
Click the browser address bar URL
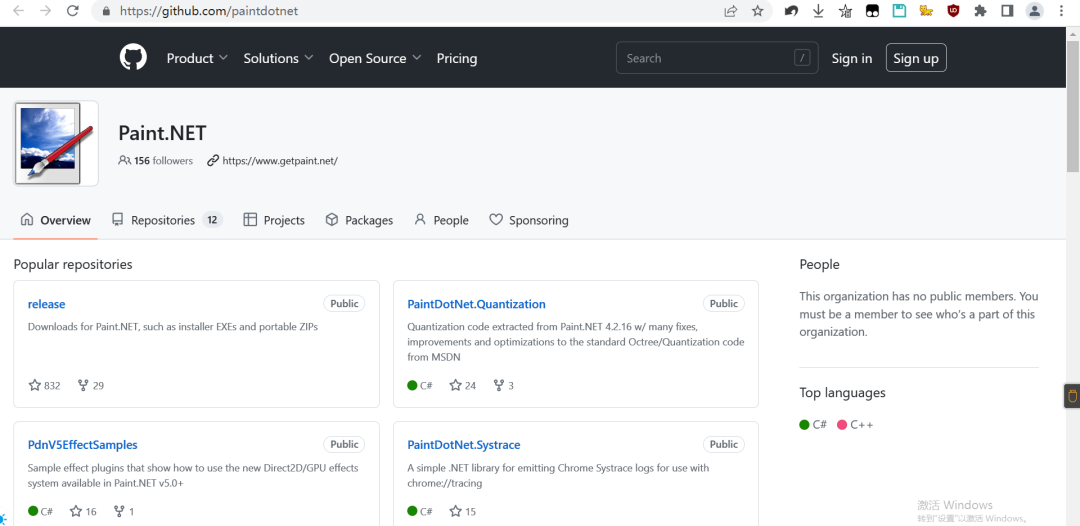[209, 11]
